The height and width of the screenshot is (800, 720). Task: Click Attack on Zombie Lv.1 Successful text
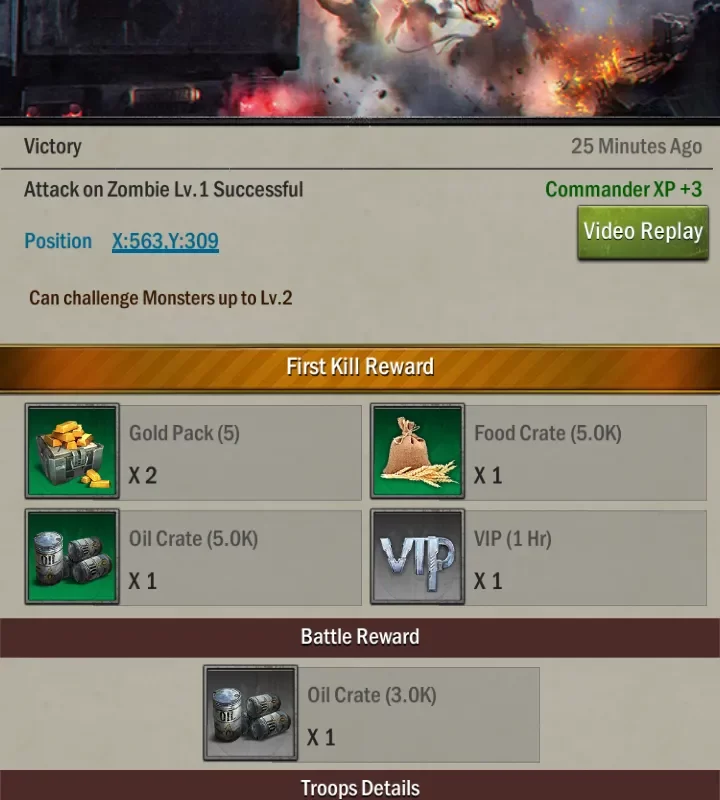click(x=163, y=189)
